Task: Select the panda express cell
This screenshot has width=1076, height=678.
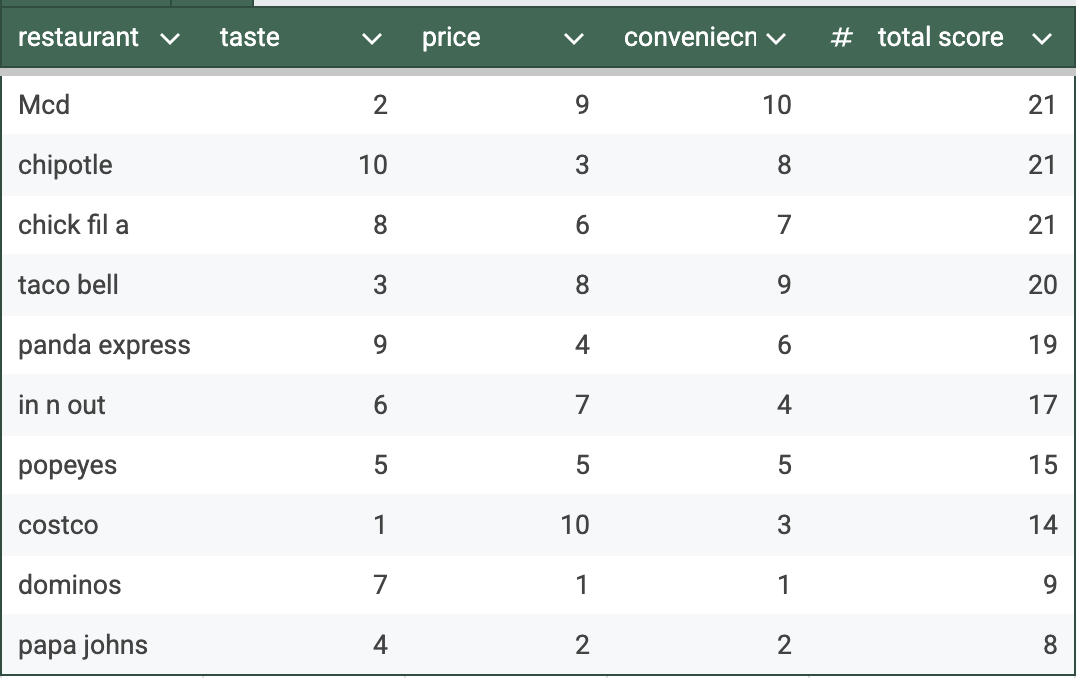Action: [104, 345]
